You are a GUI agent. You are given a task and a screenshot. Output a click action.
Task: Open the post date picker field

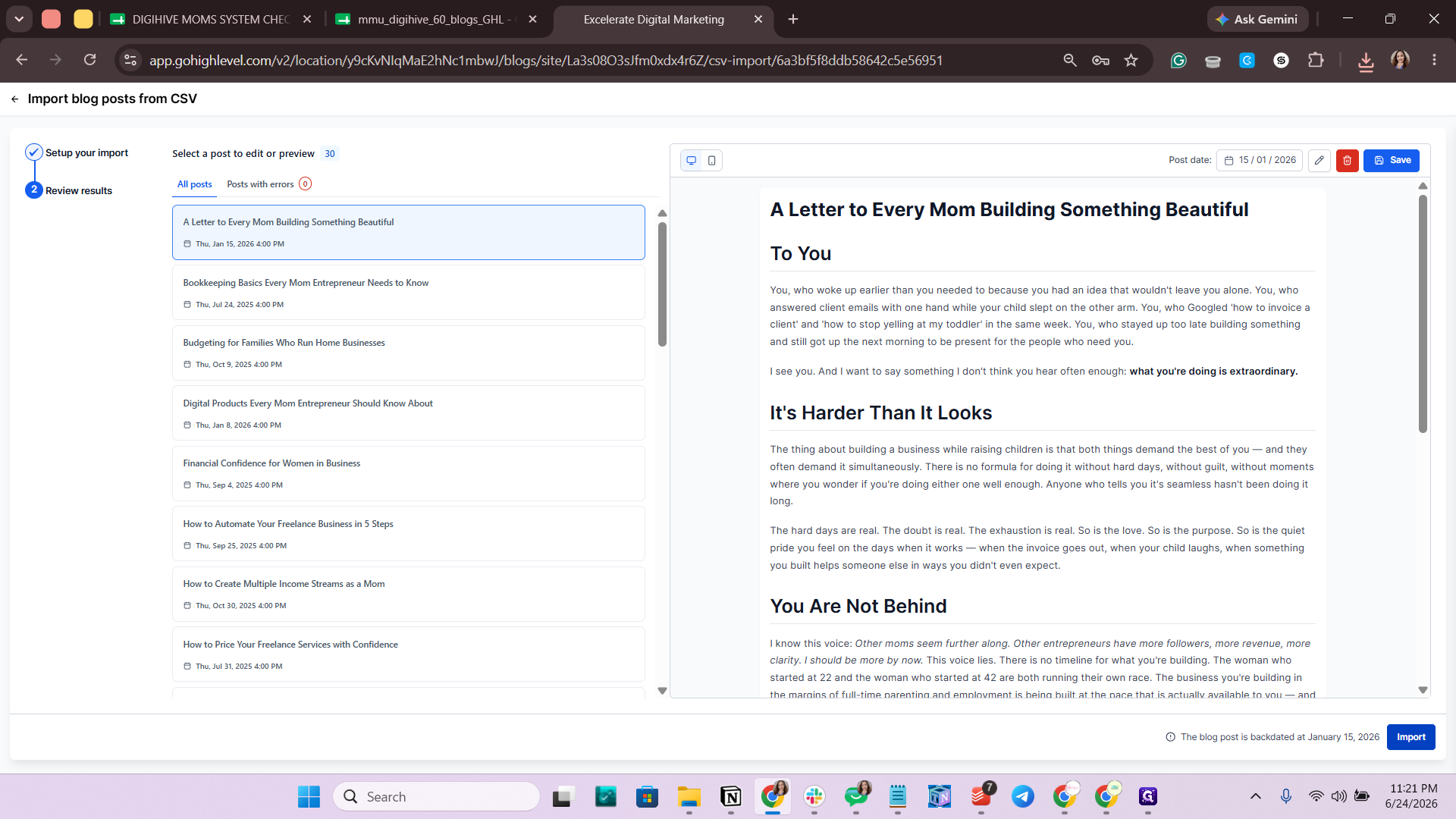(x=1260, y=160)
